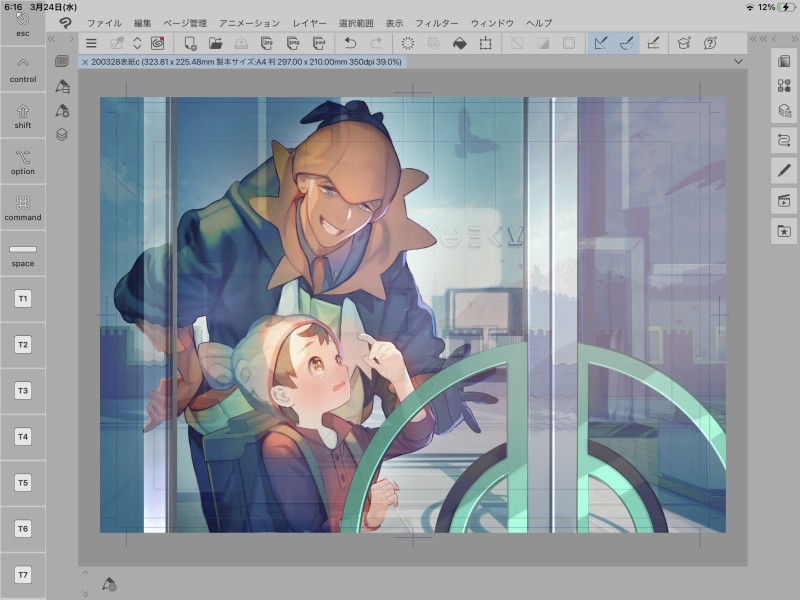
Task: Open the four-squares palette icon on right dock
Action: click(x=784, y=85)
